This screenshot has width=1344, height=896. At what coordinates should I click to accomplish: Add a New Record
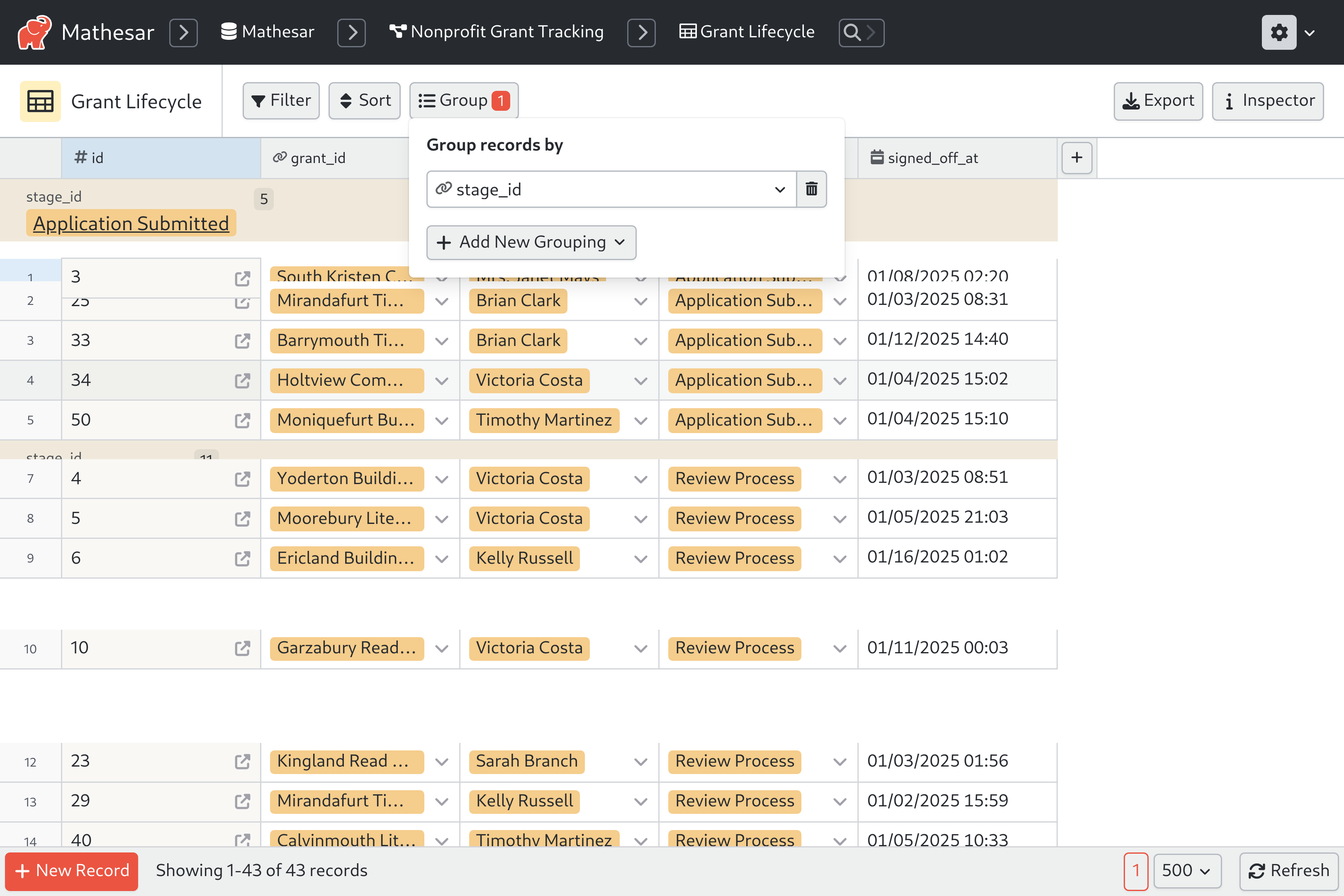coord(72,871)
